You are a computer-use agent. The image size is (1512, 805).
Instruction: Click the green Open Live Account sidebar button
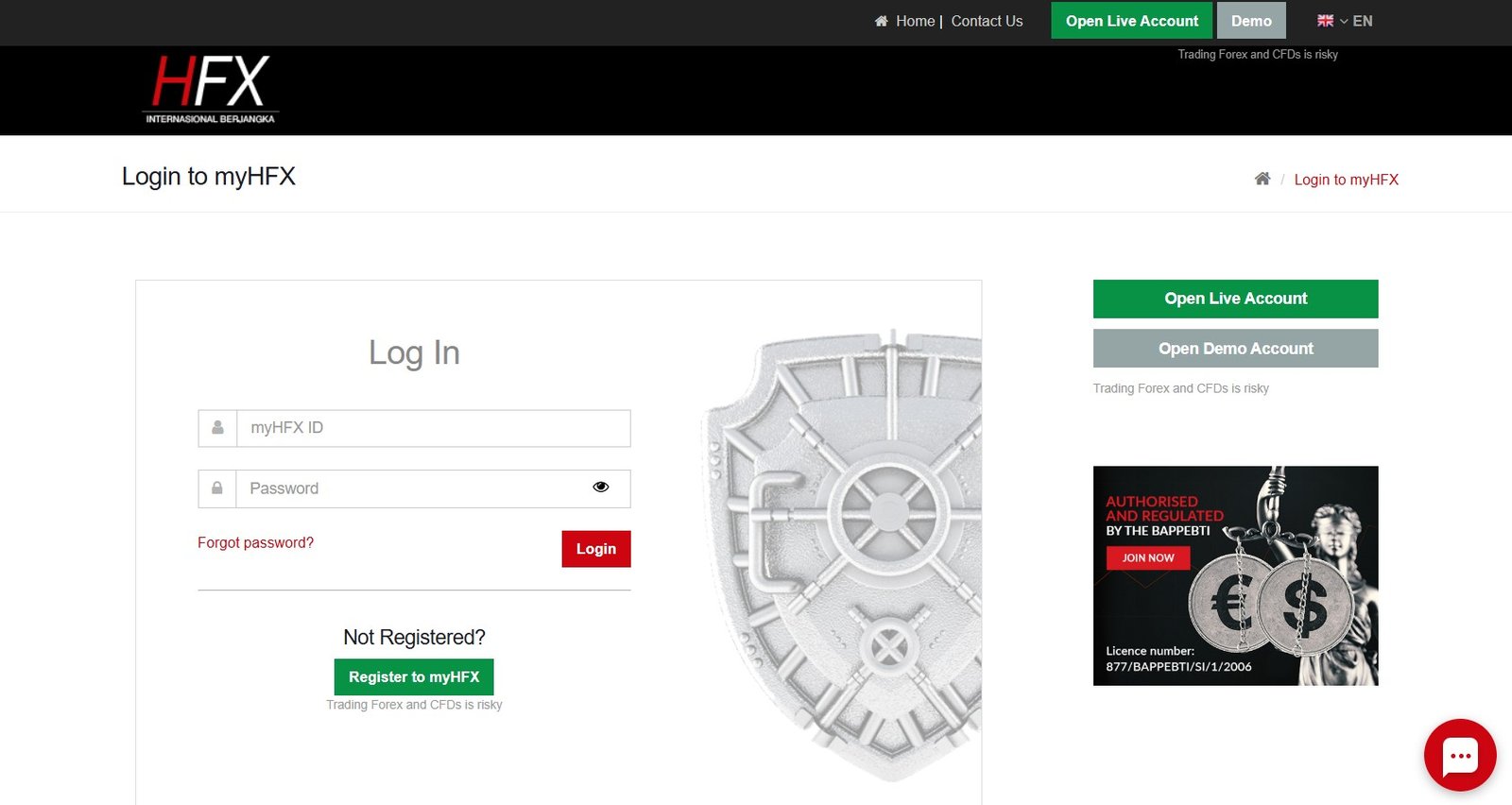pyautogui.click(x=1235, y=299)
